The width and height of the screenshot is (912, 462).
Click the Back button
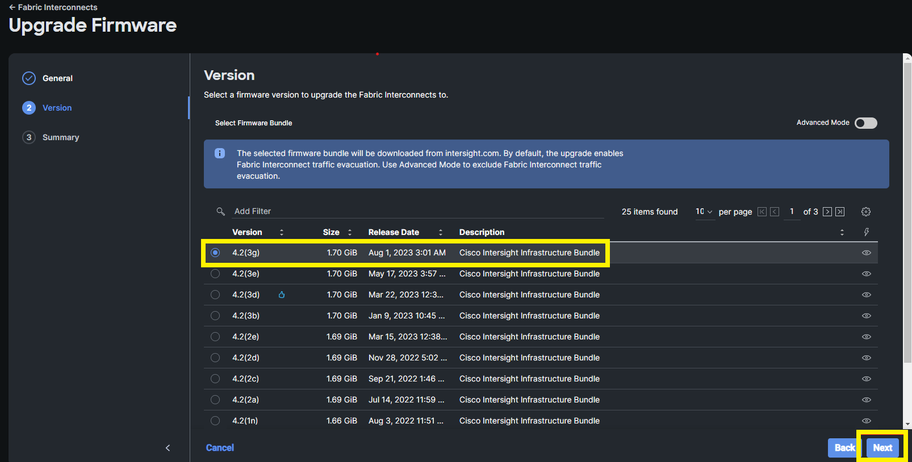[845, 447]
